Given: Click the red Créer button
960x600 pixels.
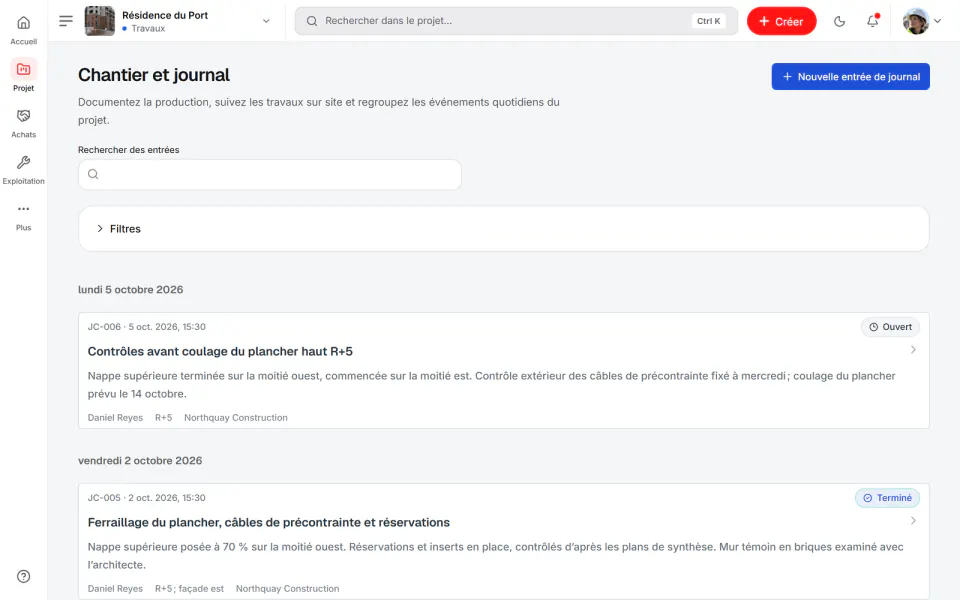Looking at the screenshot, I should [x=781, y=21].
